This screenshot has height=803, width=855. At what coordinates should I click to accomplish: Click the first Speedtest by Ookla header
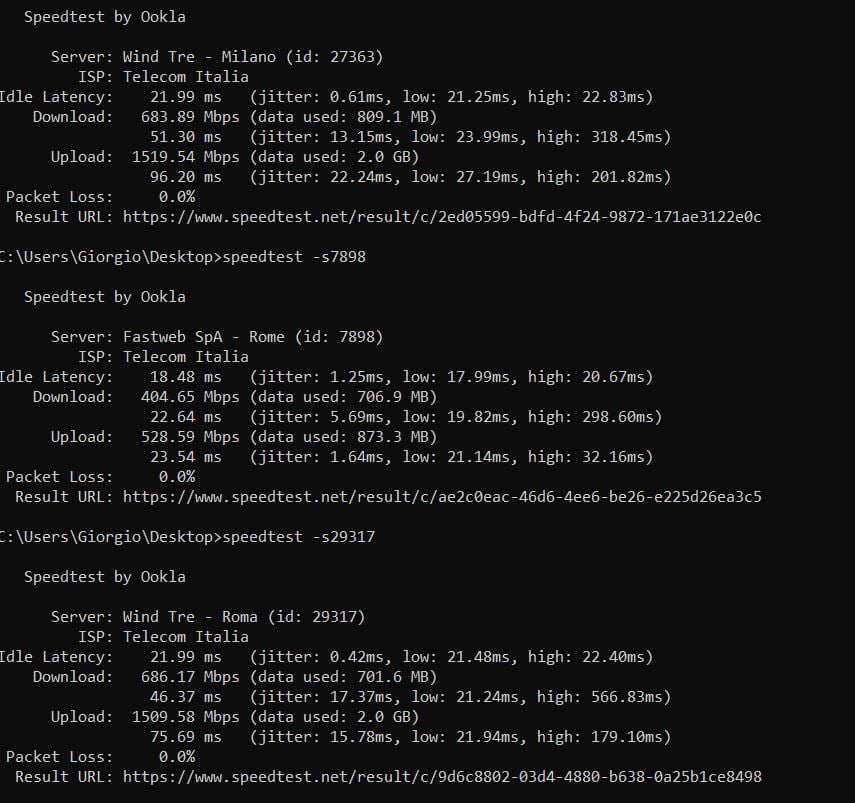pyautogui.click(x=105, y=17)
